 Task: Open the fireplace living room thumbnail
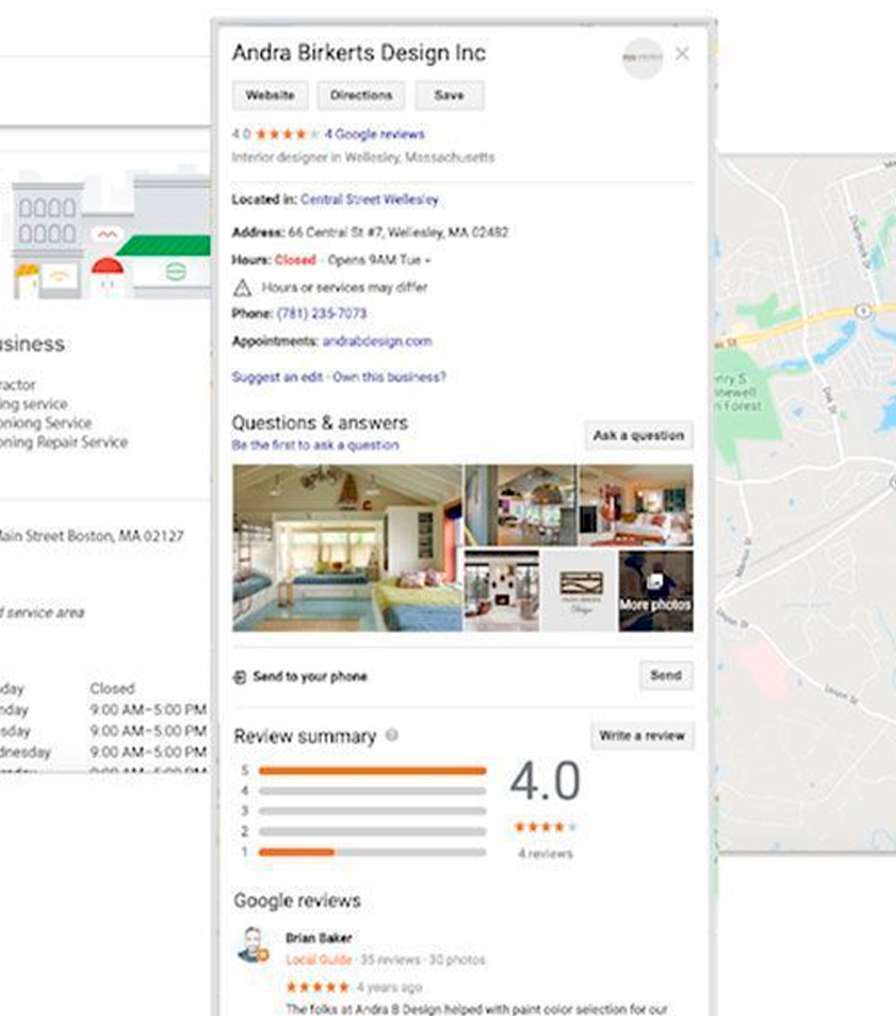tap(501, 590)
